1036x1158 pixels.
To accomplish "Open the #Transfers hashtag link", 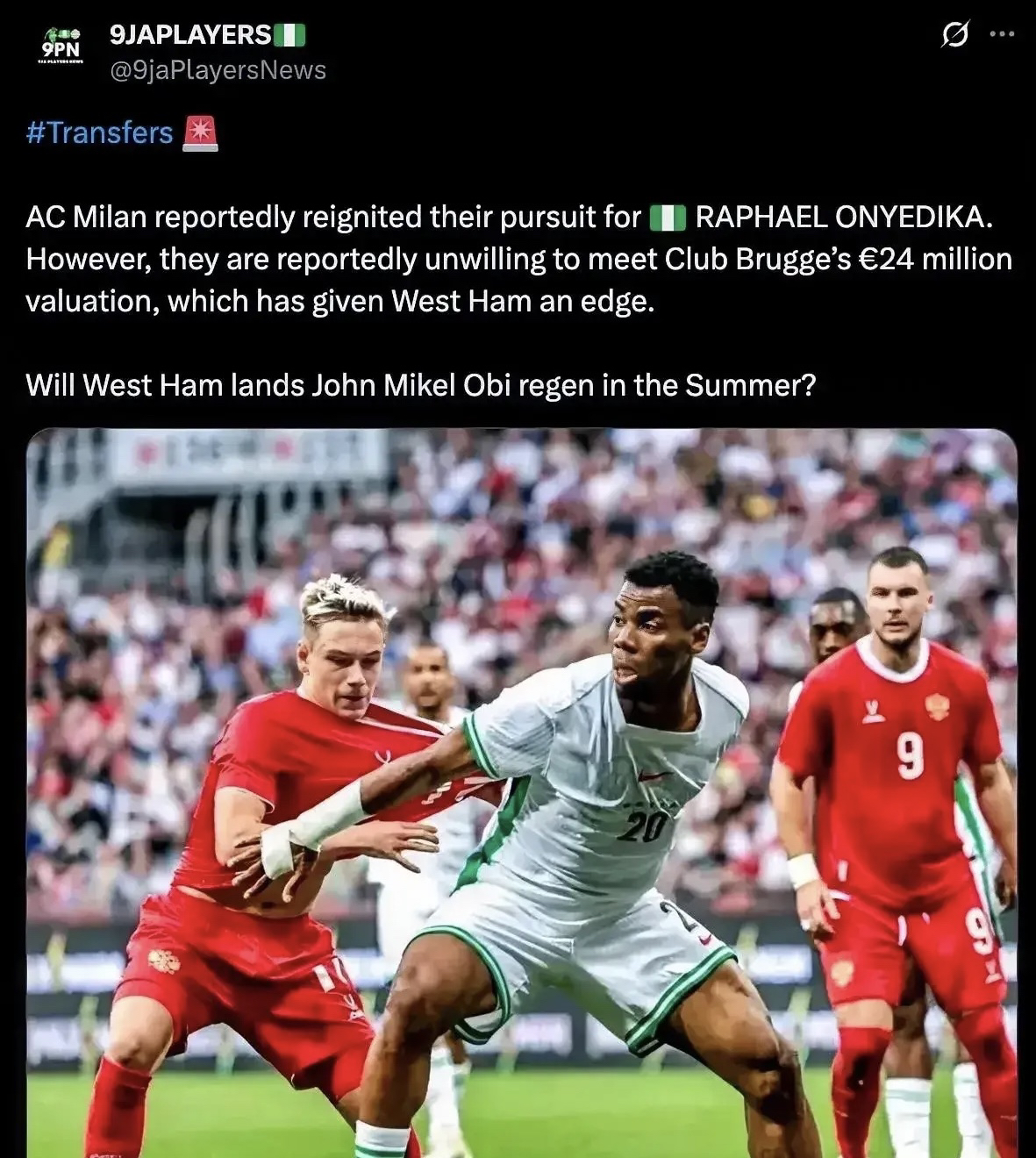I will click(100, 132).
